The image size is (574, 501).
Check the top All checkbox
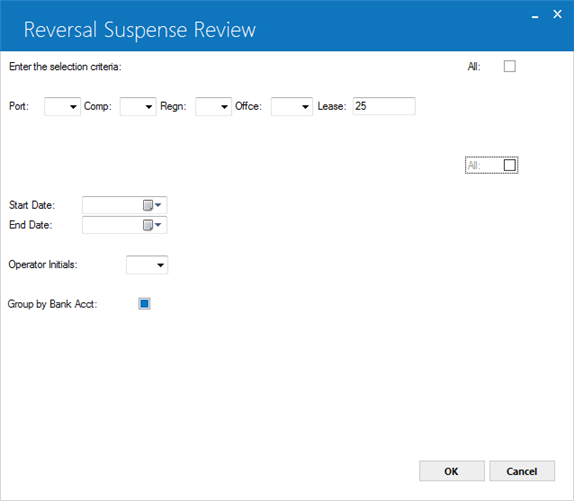[x=510, y=66]
